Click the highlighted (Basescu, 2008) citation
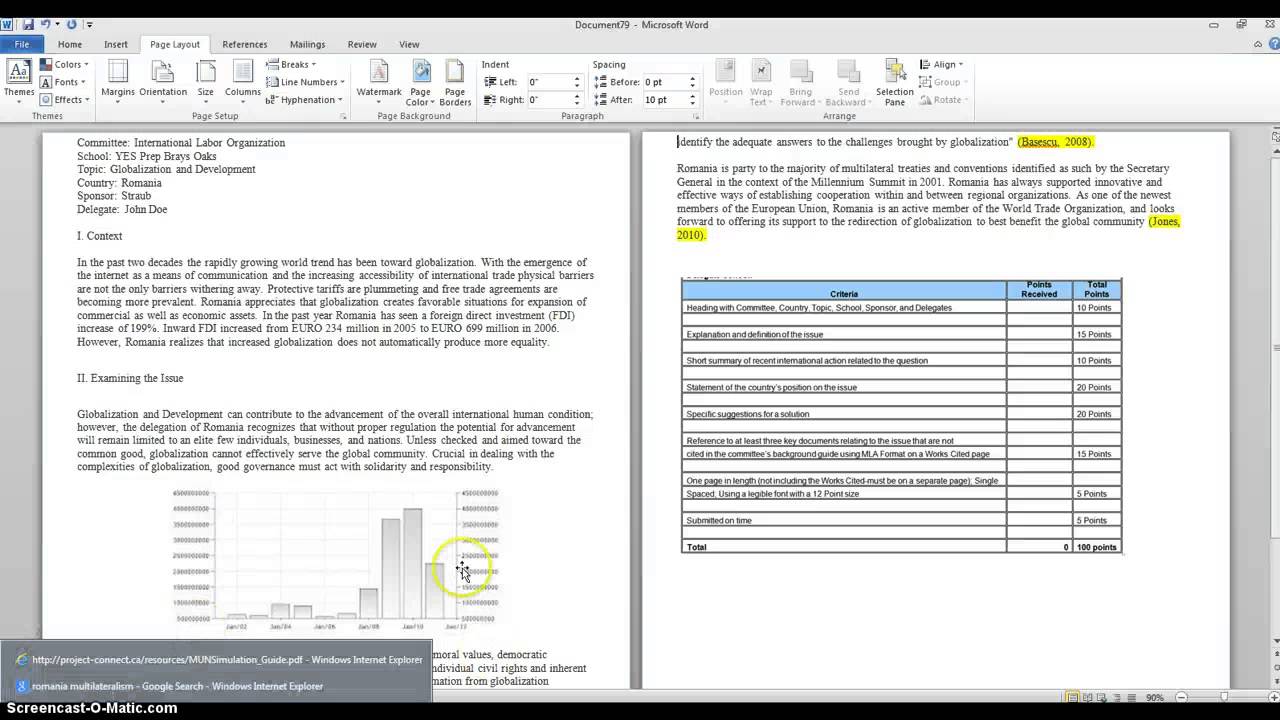 (x=1056, y=142)
